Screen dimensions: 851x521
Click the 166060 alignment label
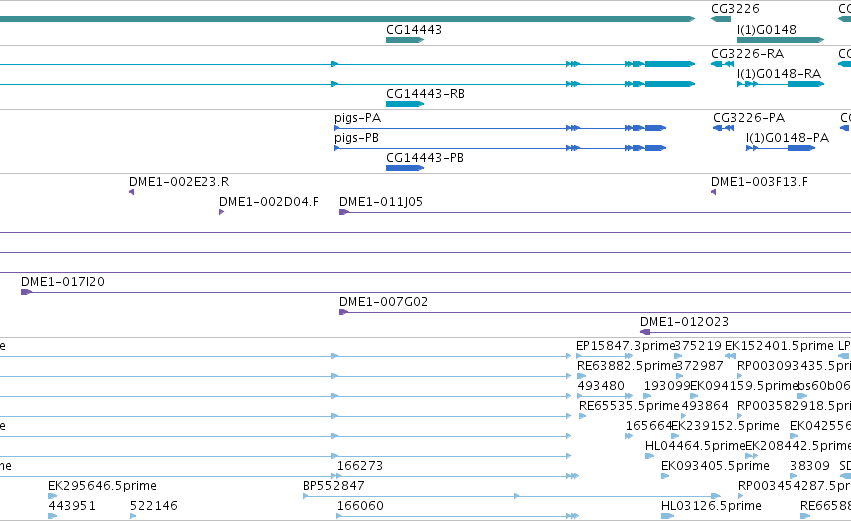click(360, 506)
